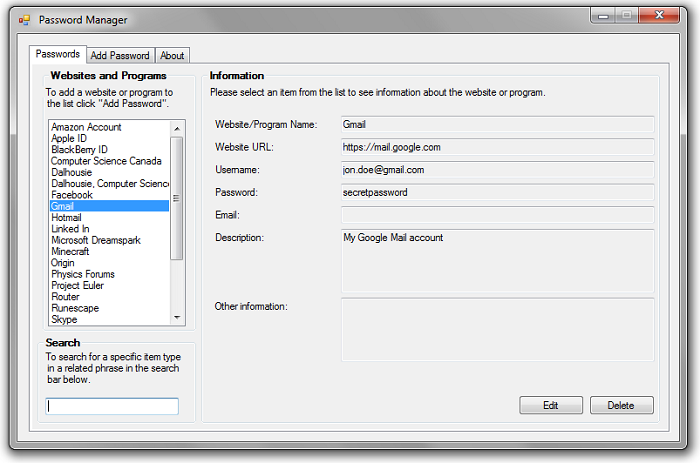Click list scrollbar down arrow

(177, 317)
